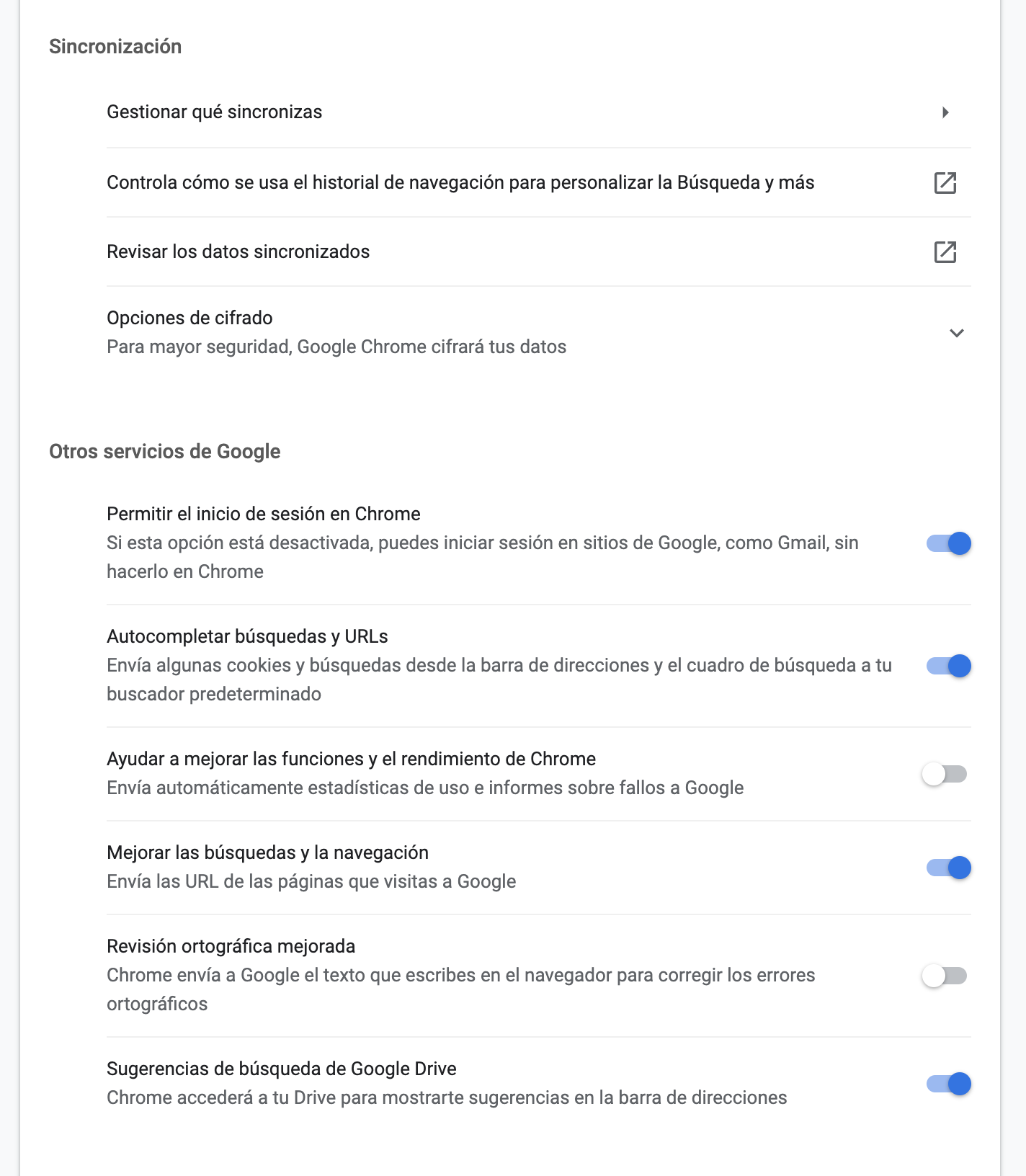The height and width of the screenshot is (1176, 1026).
Task: Click the Para mayor seguridad encryption description
Action: click(336, 347)
